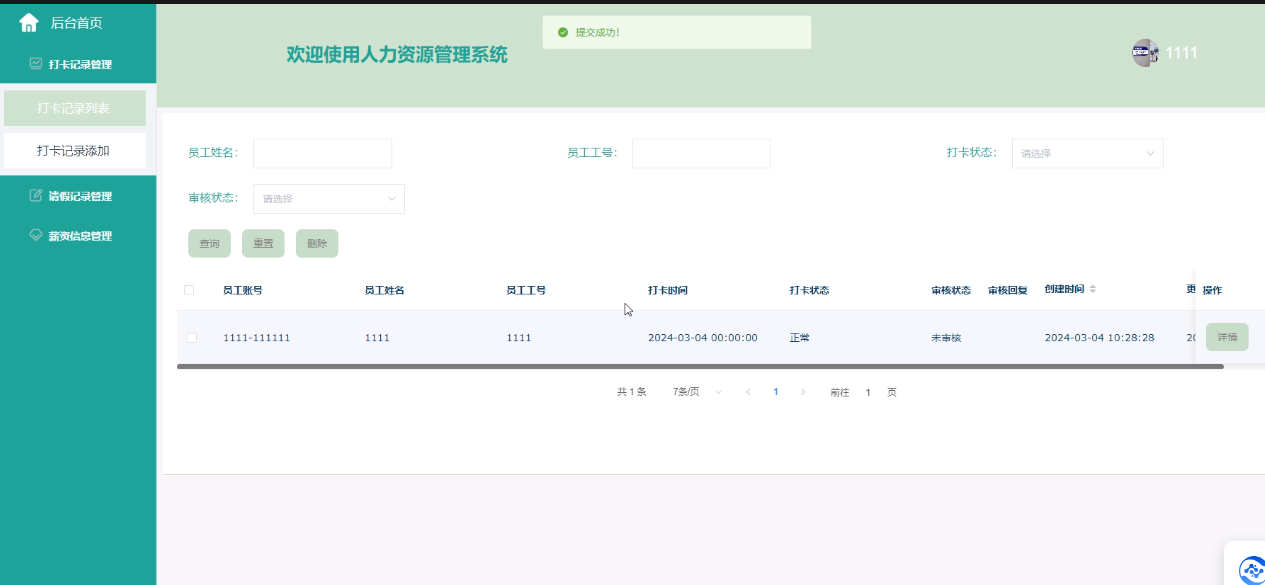This screenshot has width=1265, height=585.
Task: Go to next page arrow
Action: coord(802,392)
